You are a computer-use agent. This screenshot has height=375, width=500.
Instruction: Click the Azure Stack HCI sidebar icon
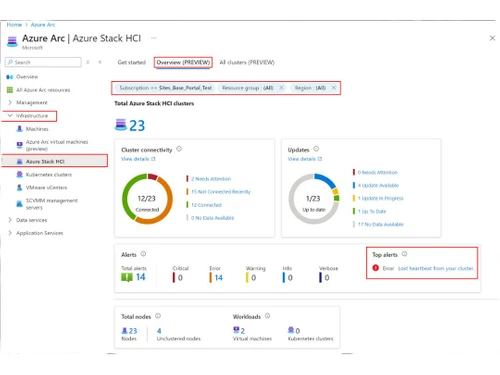(20, 161)
